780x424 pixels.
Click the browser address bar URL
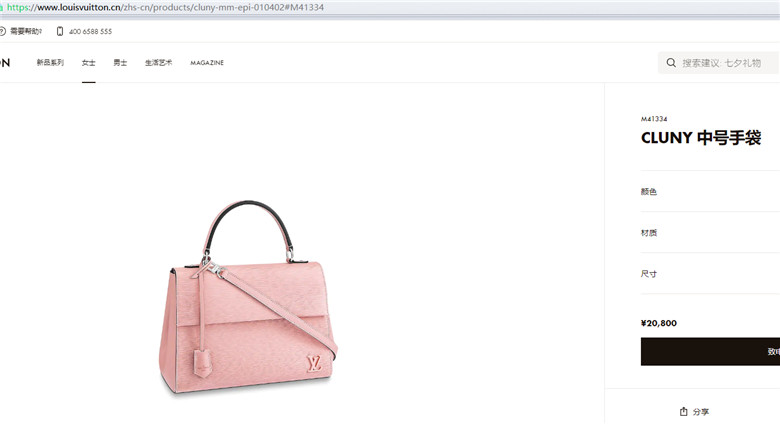(165, 7)
